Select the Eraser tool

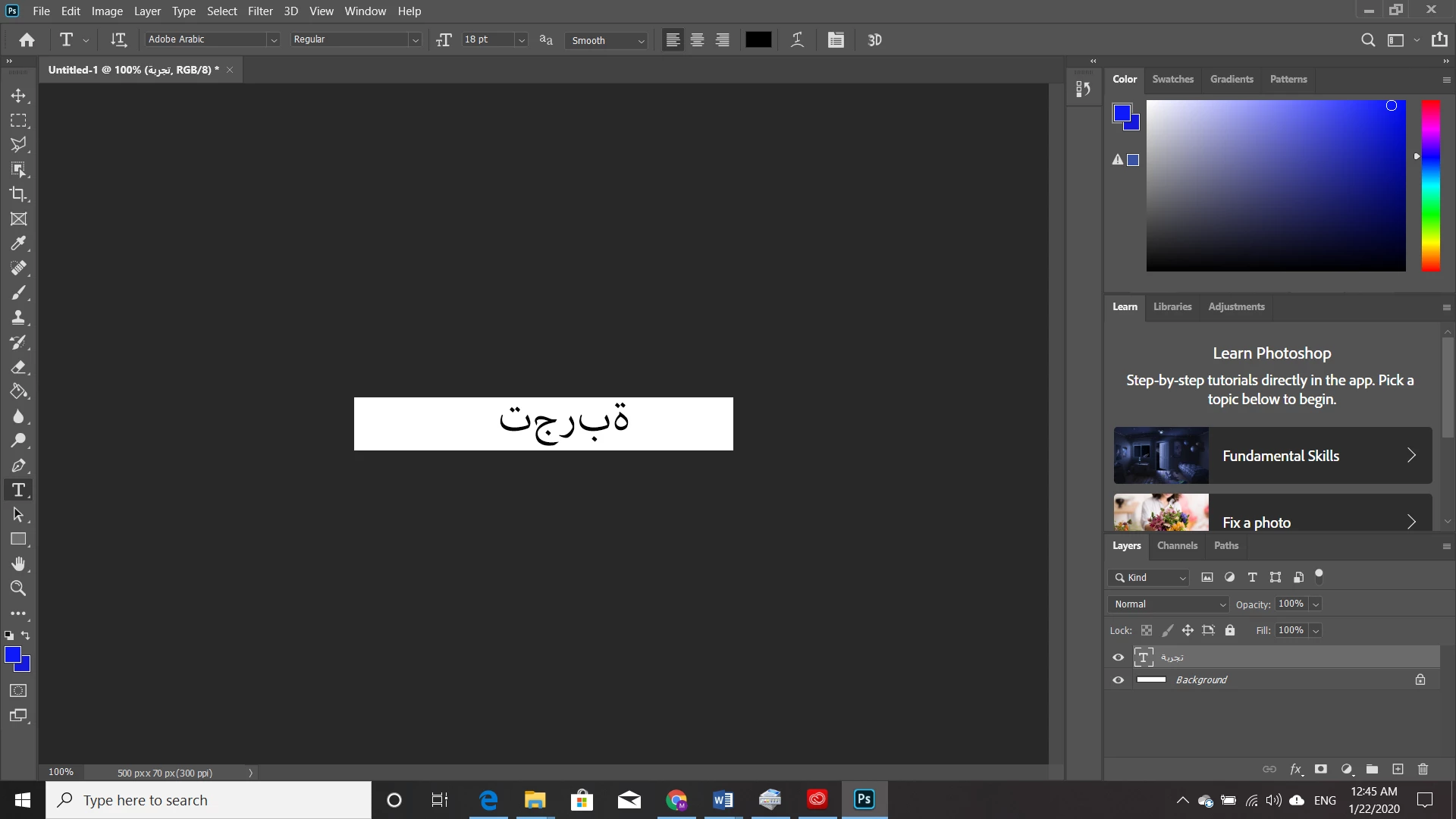(18, 367)
